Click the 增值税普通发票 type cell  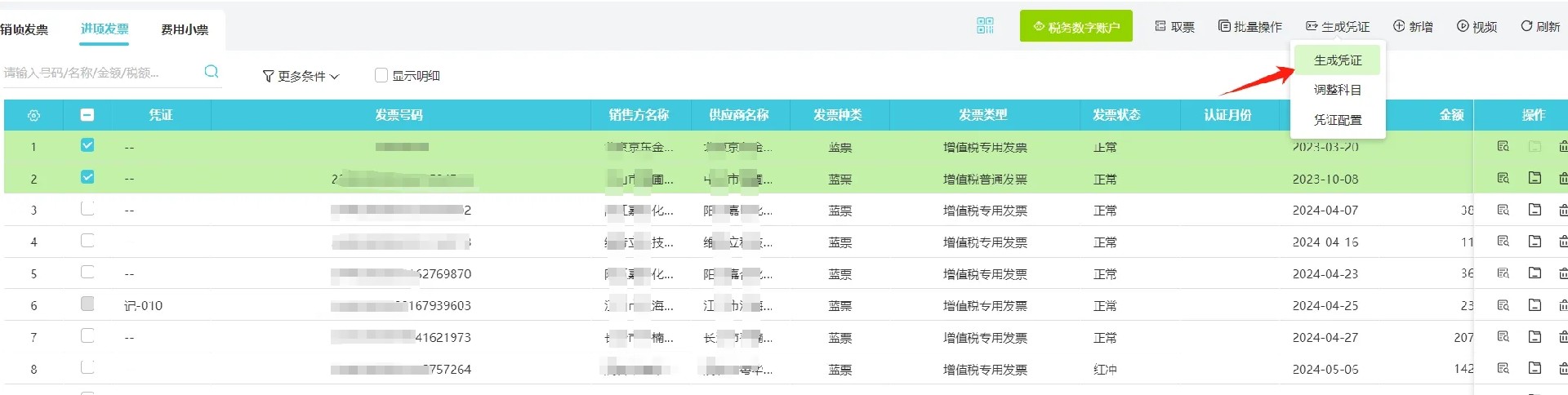[985, 180]
